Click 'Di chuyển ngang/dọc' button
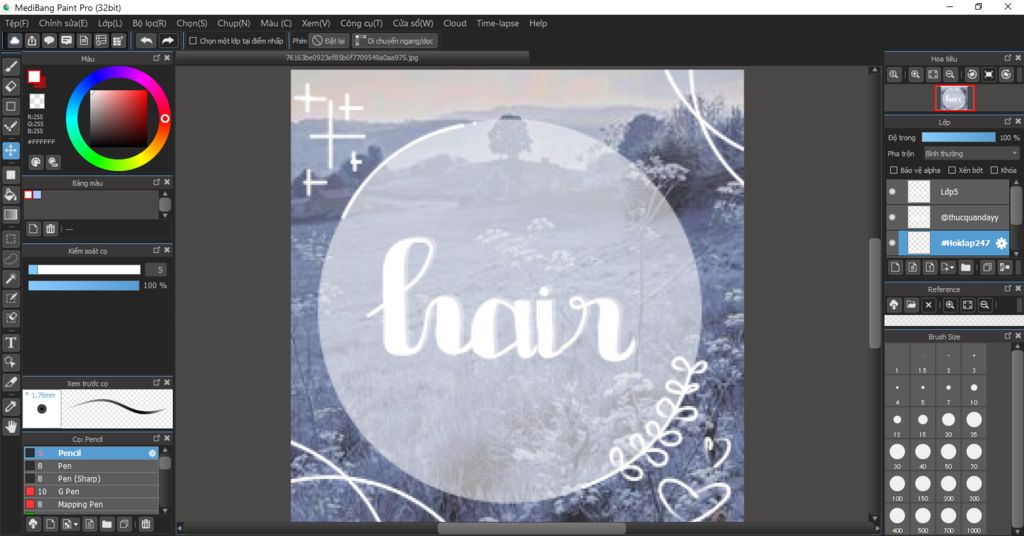This screenshot has height=536, width=1024. tap(395, 40)
